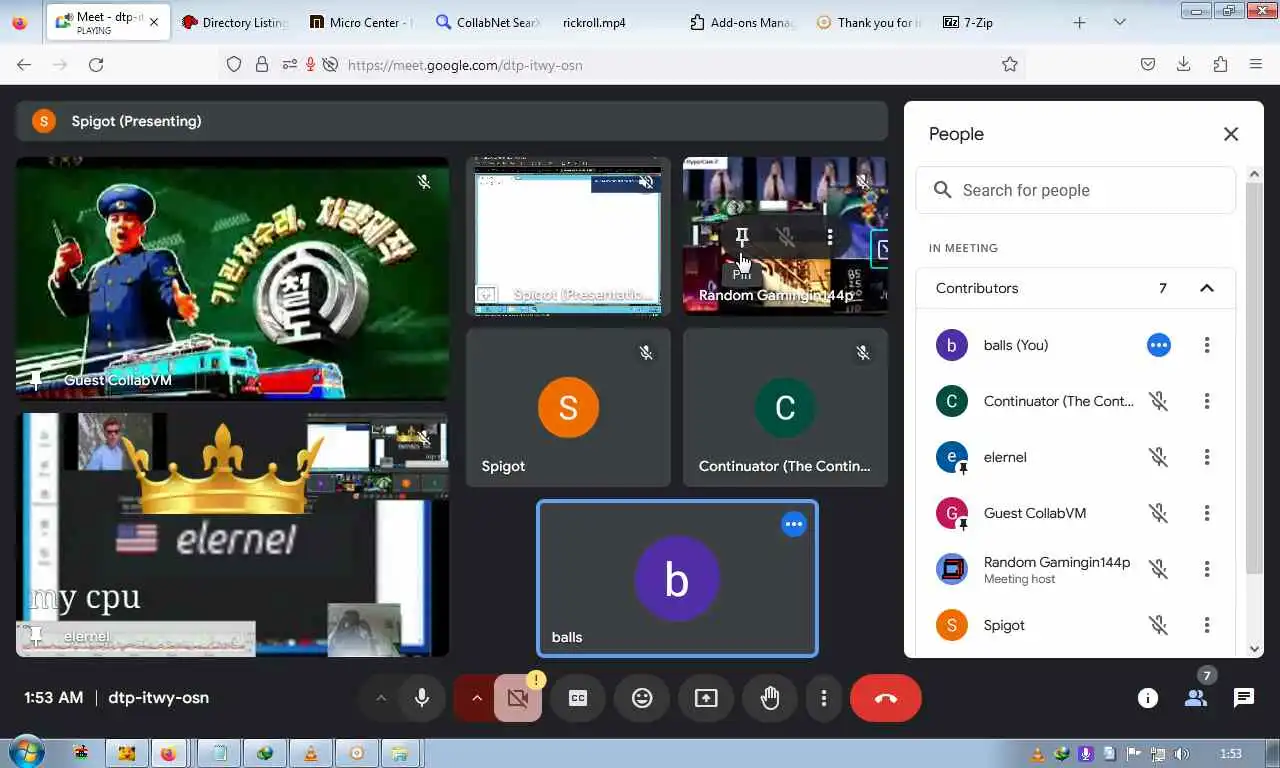Switch to the 7-Zip tab
The height and width of the screenshot is (768, 1280).
(x=994, y=22)
